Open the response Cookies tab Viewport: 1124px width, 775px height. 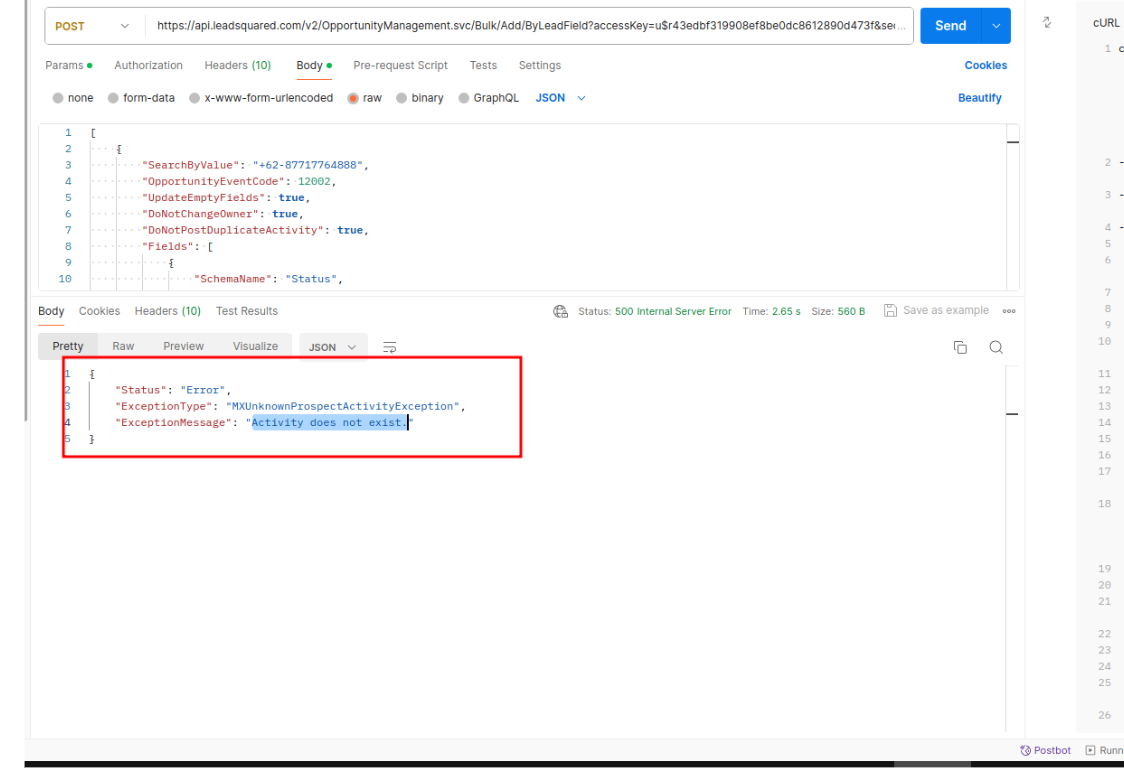click(99, 311)
